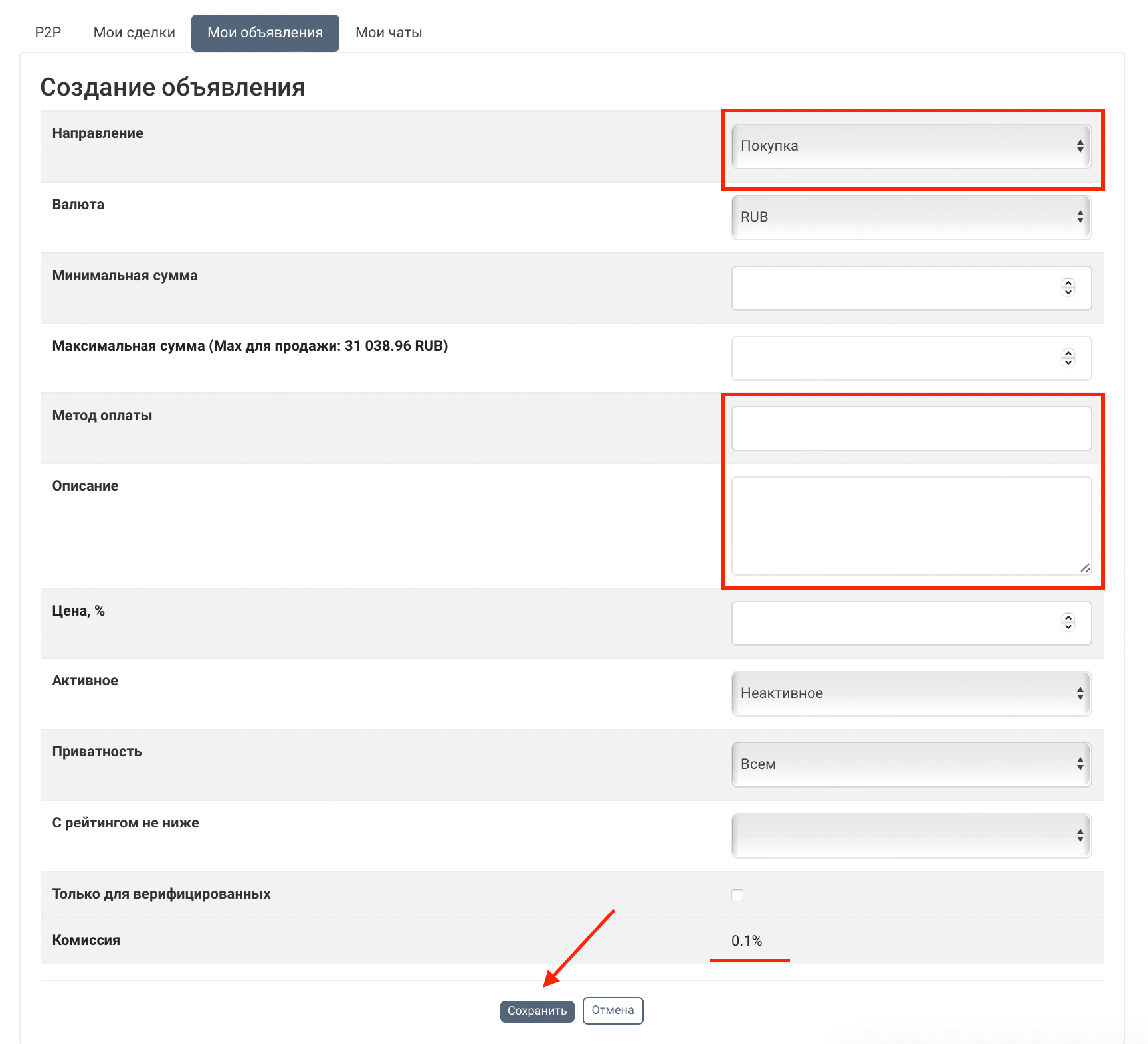Open the Приватность dropdown showing Всем

click(910, 764)
